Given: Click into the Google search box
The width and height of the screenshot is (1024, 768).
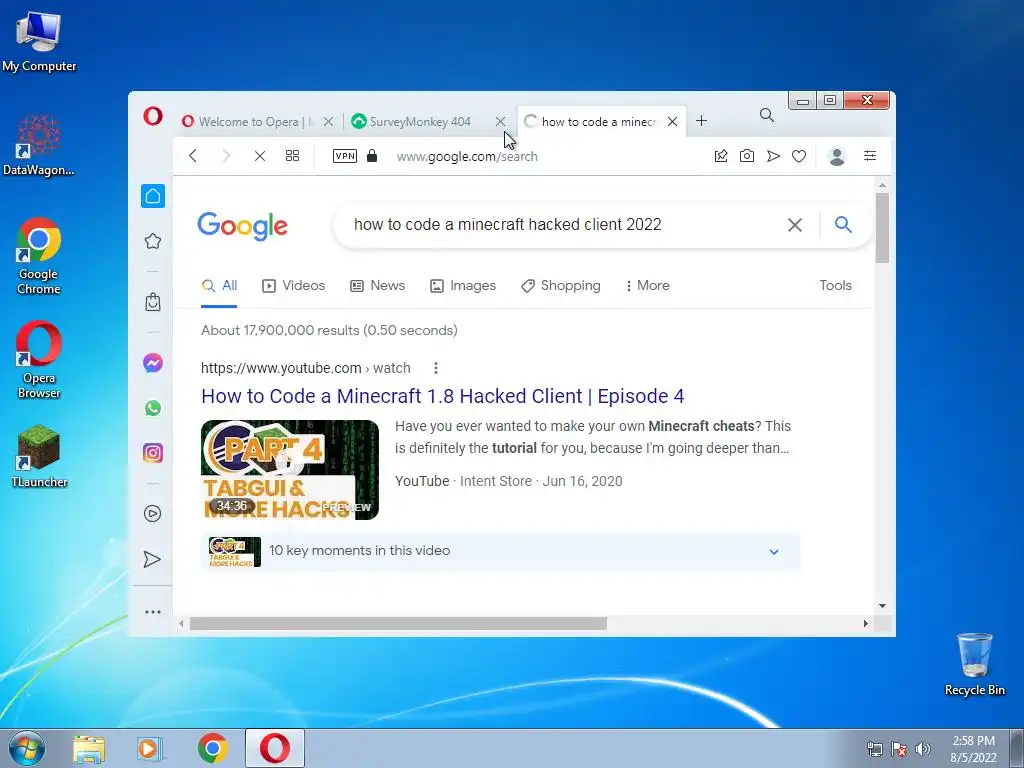Looking at the screenshot, I should pos(562,225).
